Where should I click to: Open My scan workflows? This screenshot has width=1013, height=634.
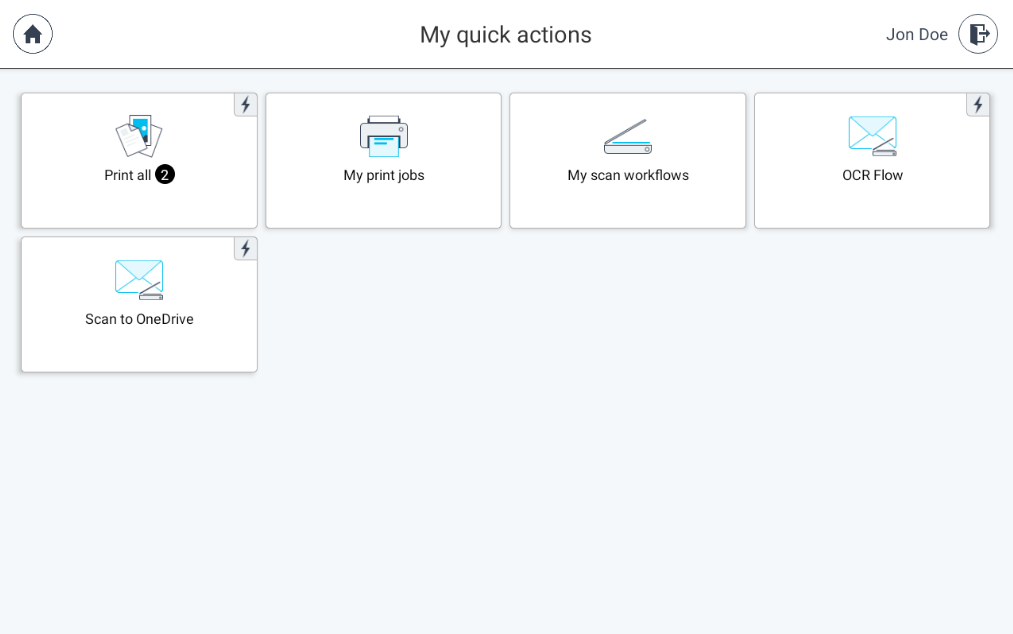(x=627, y=160)
